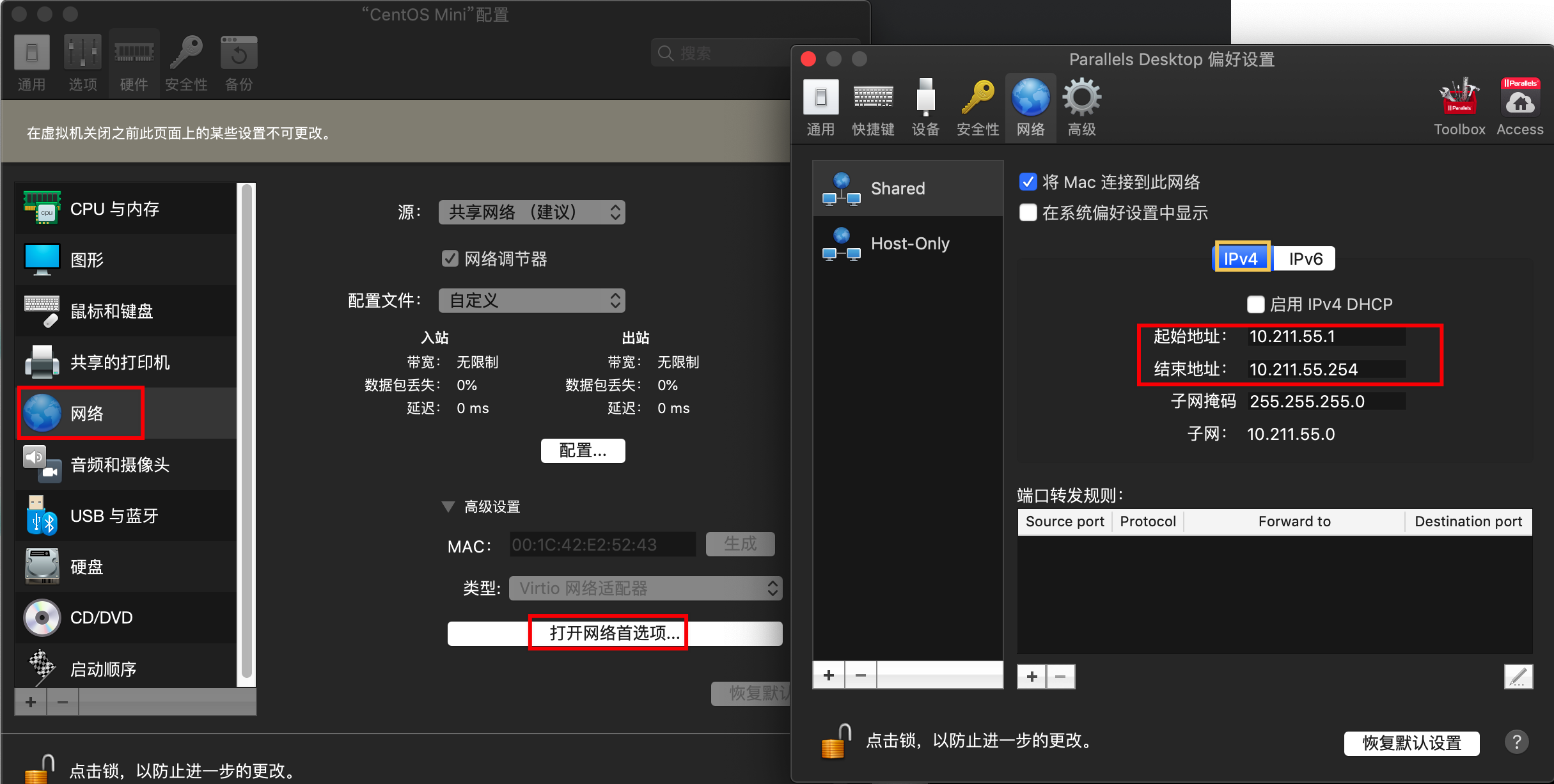Open the 备份 tab in CentOS Mini config
The width and height of the screenshot is (1554, 784).
239,63
